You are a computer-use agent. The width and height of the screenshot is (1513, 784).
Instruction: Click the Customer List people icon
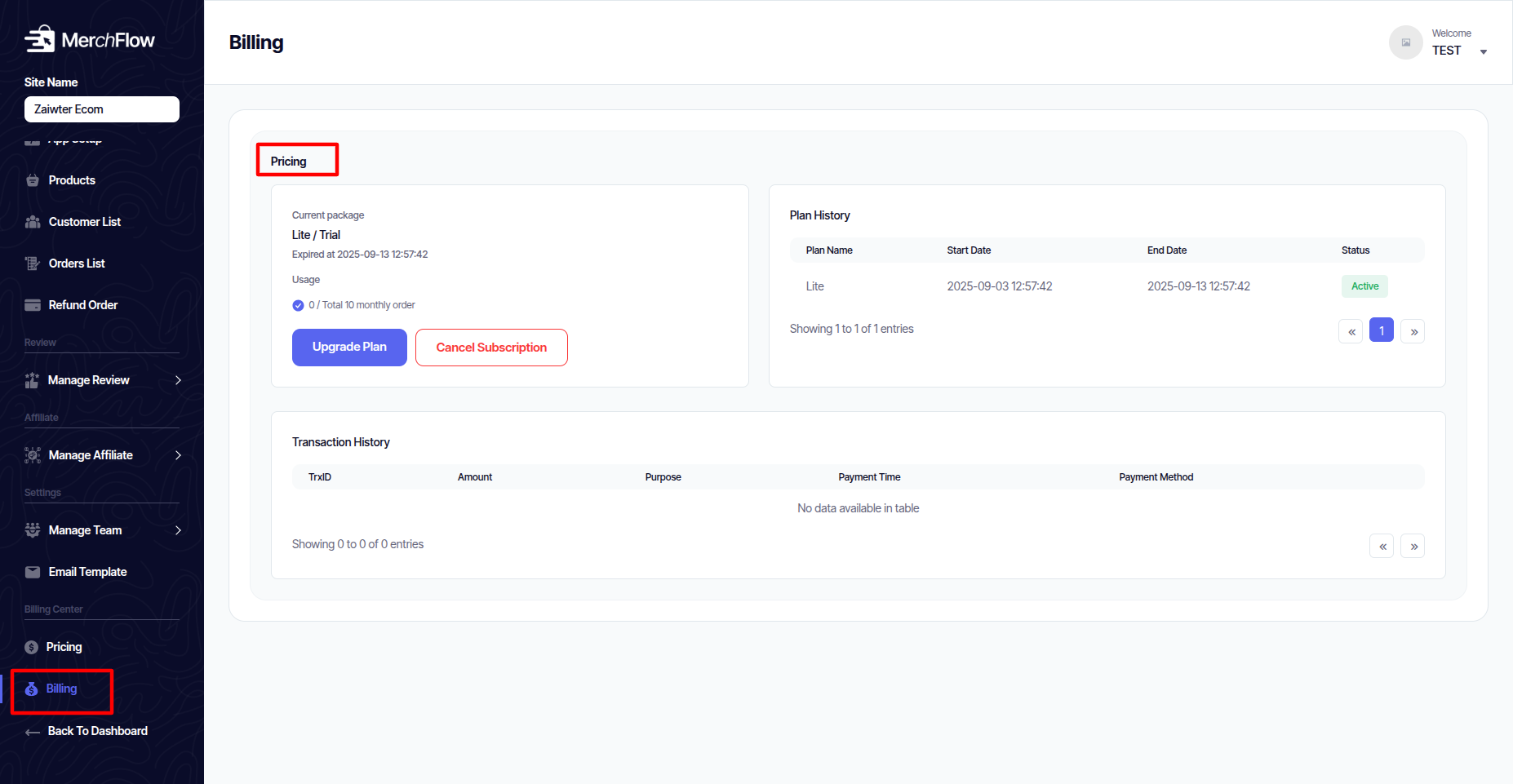point(33,222)
